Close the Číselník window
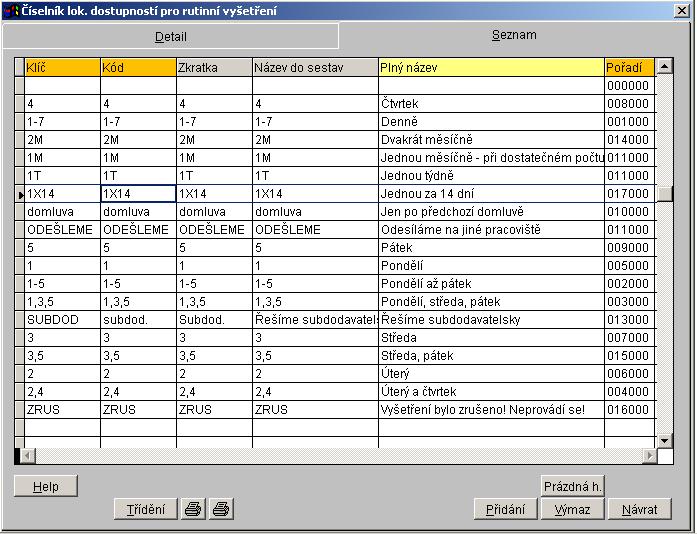The height and width of the screenshot is (534, 697). click(681, 11)
